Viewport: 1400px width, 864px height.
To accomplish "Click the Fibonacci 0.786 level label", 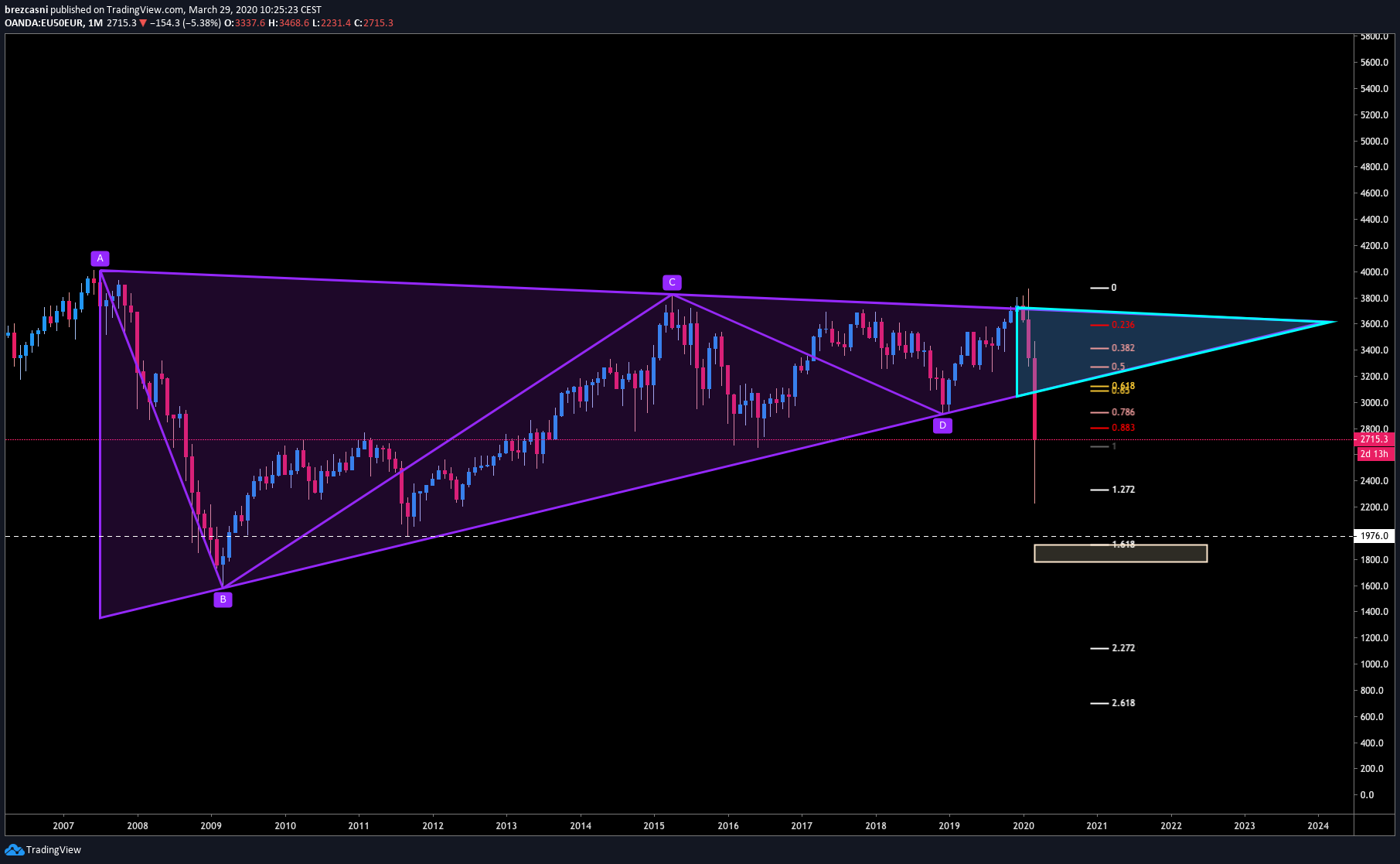I will (x=1123, y=412).
